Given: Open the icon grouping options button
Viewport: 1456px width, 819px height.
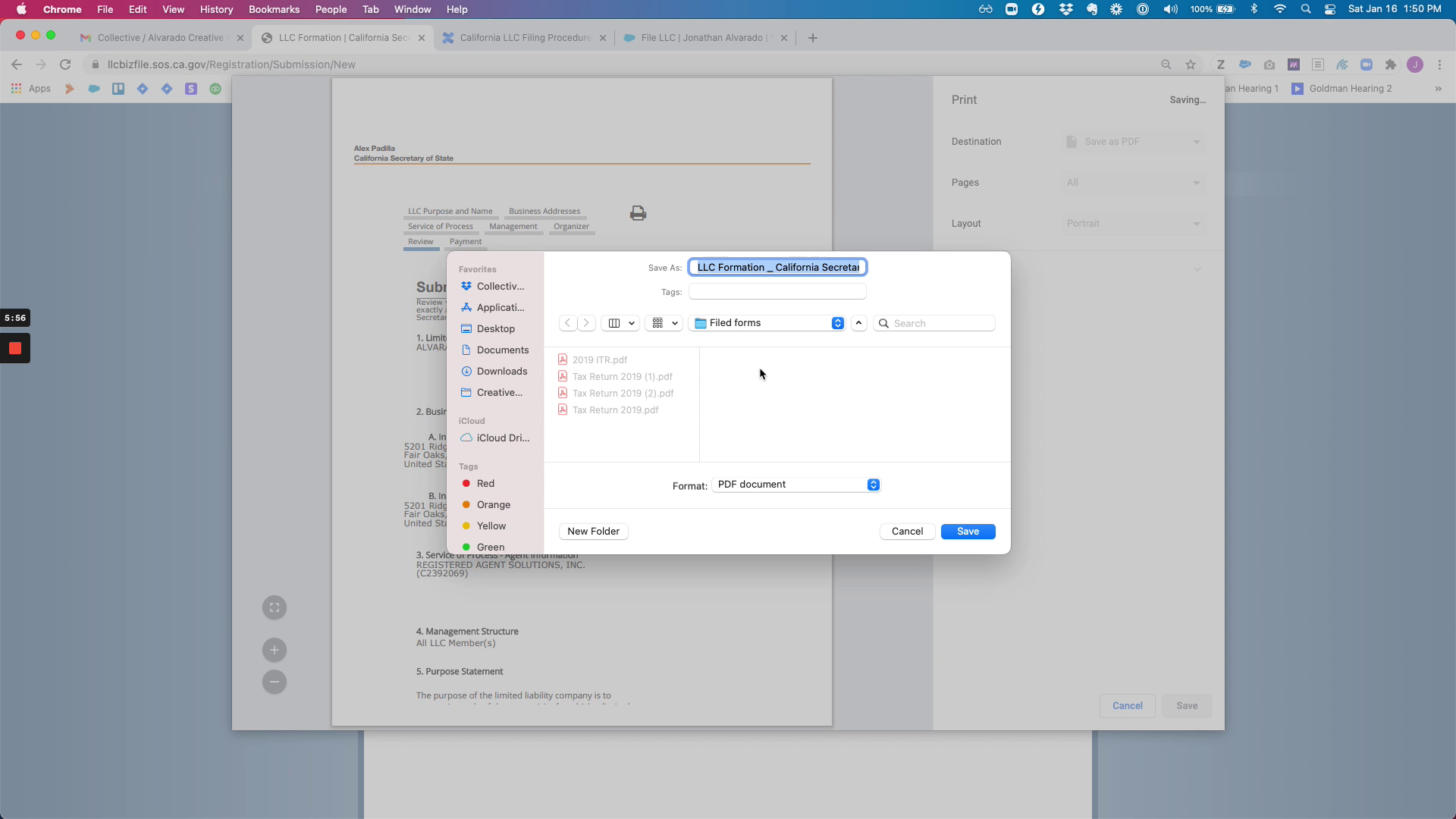Looking at the screenshot, I should [x=664, y=323].
